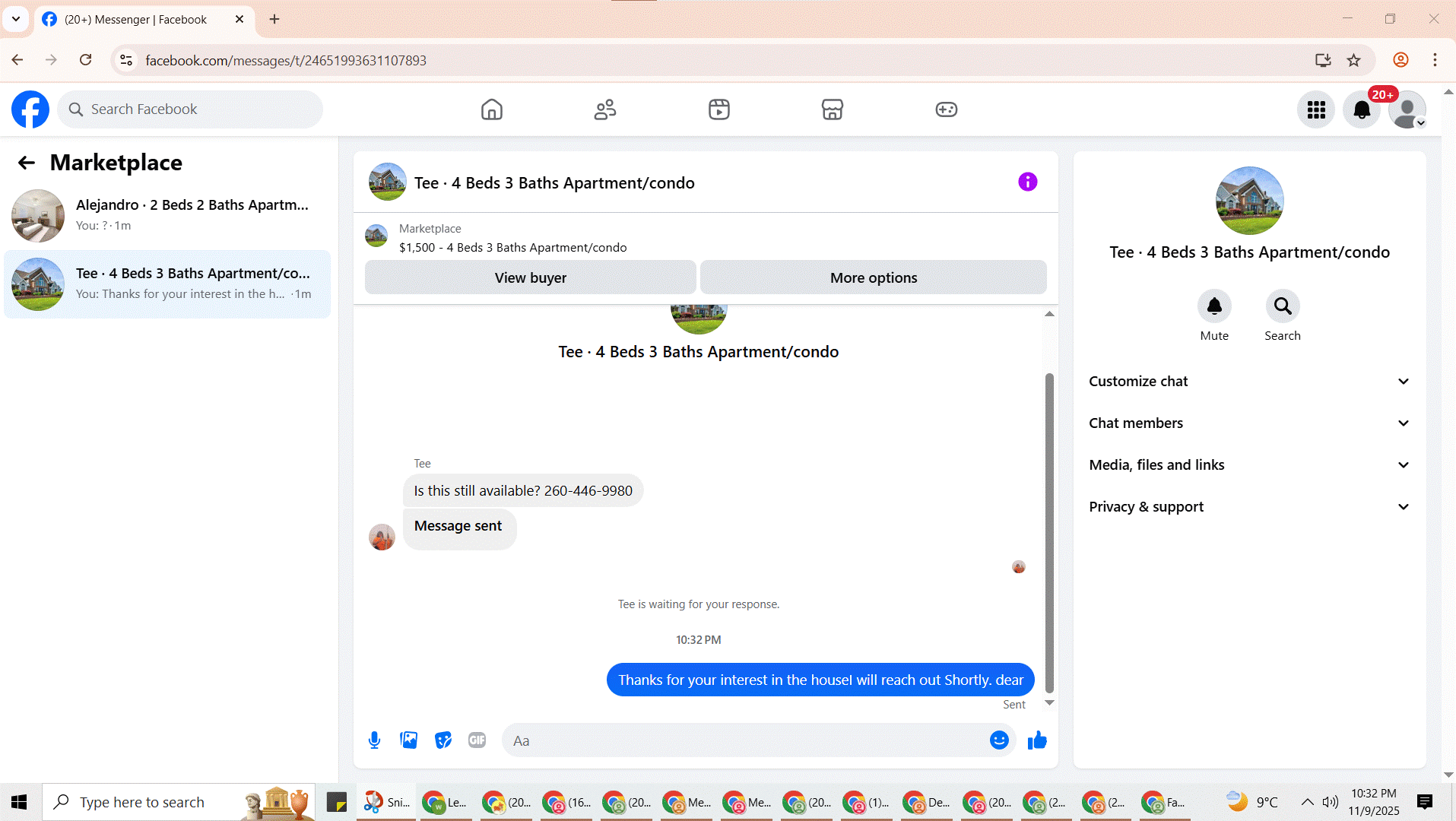Open the Friends icon in top navigation
Image resolution: width=1456 pixels, height=821 pixels.
(x=605, y=109)
